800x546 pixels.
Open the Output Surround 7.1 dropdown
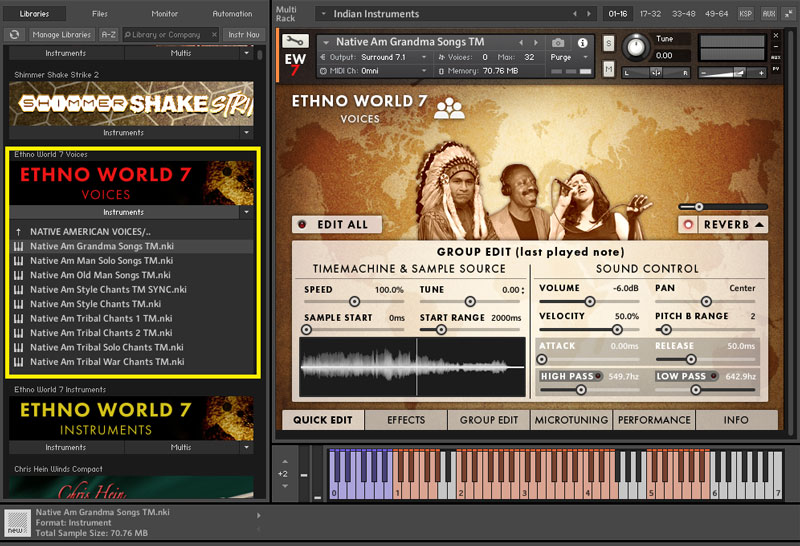coord(423,57)
